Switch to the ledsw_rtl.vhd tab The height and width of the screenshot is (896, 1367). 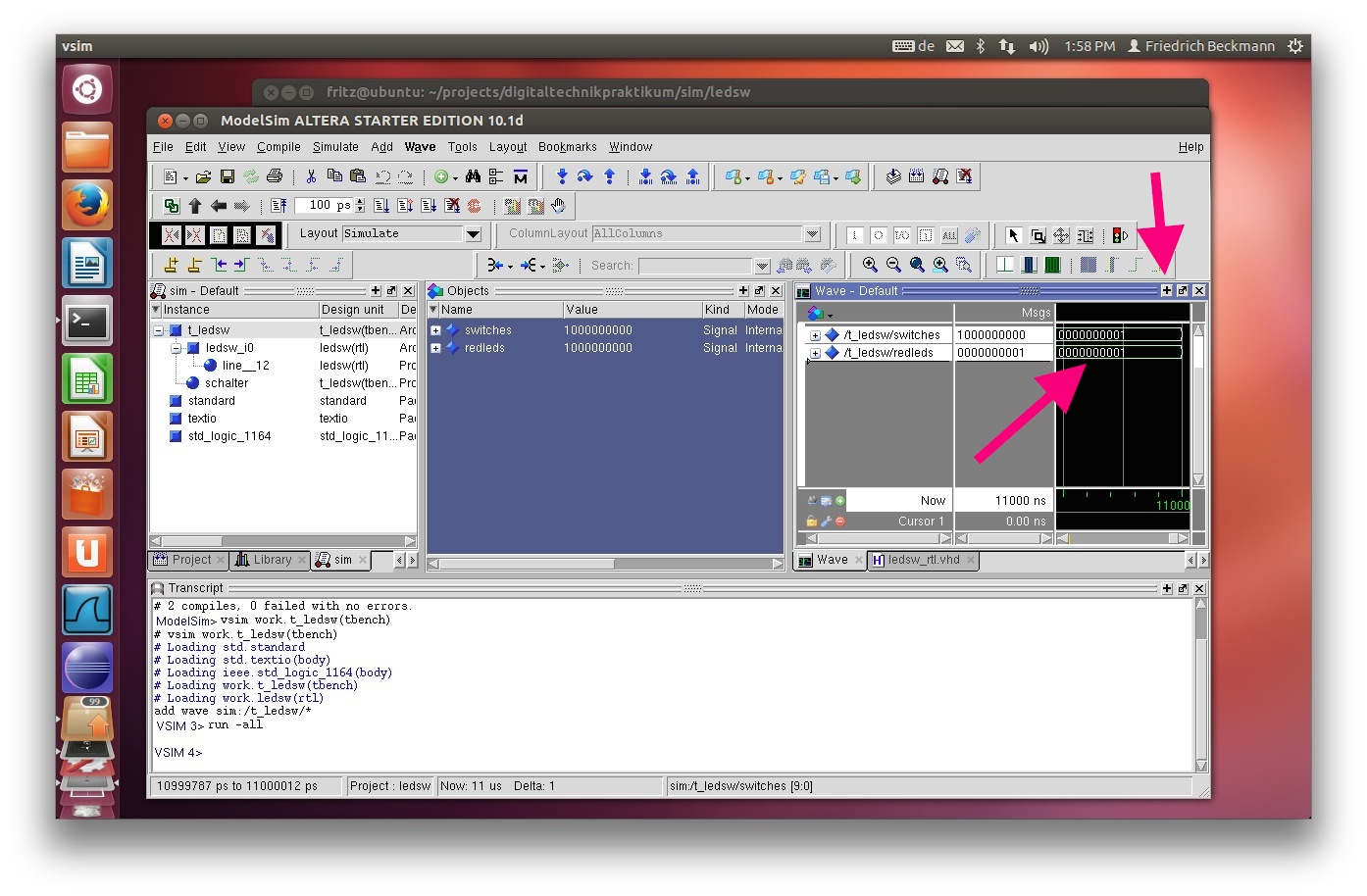(x=922, y=560)
